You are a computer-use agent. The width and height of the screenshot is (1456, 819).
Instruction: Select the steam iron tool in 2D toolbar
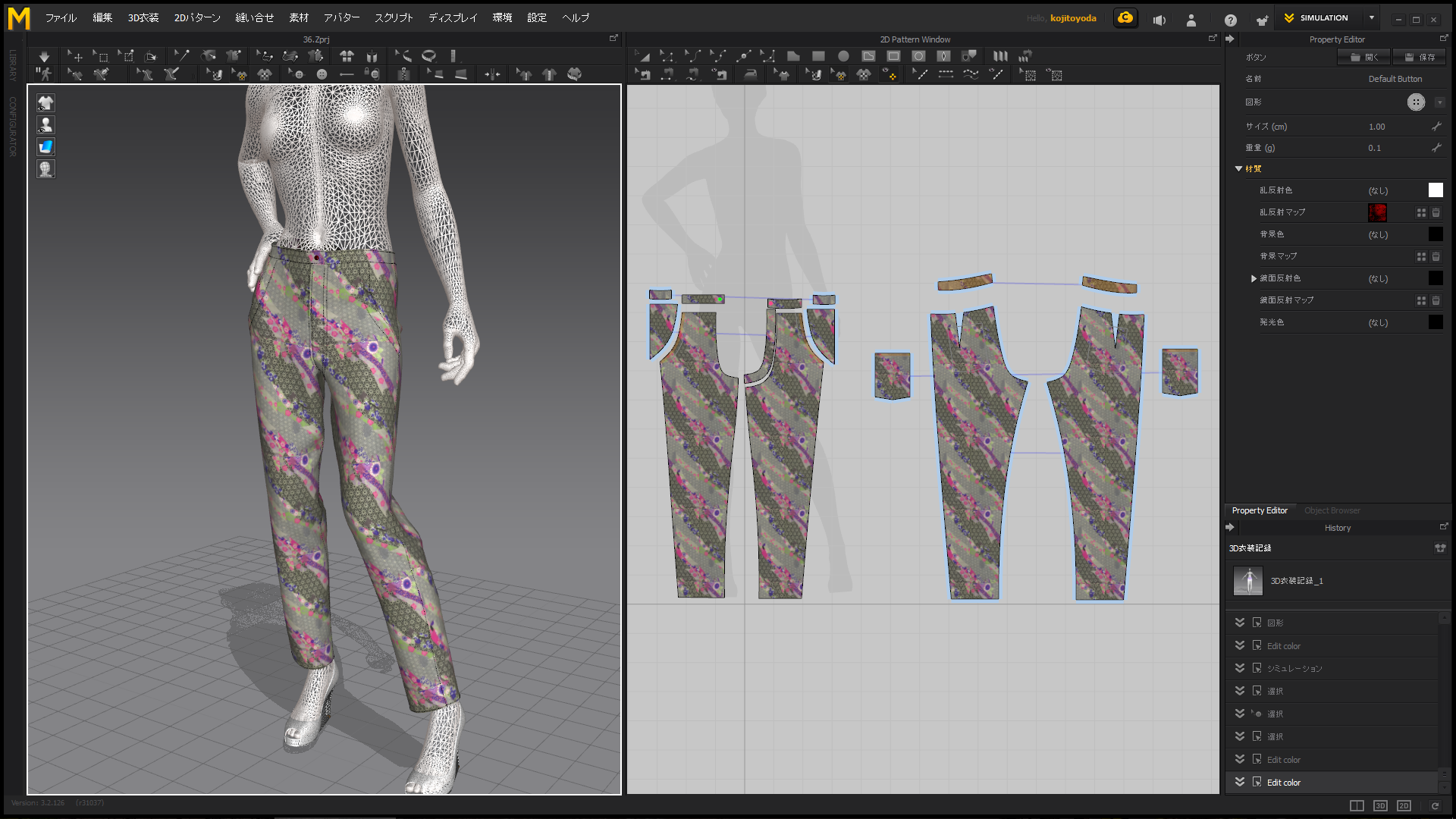(x=750, y=74)
